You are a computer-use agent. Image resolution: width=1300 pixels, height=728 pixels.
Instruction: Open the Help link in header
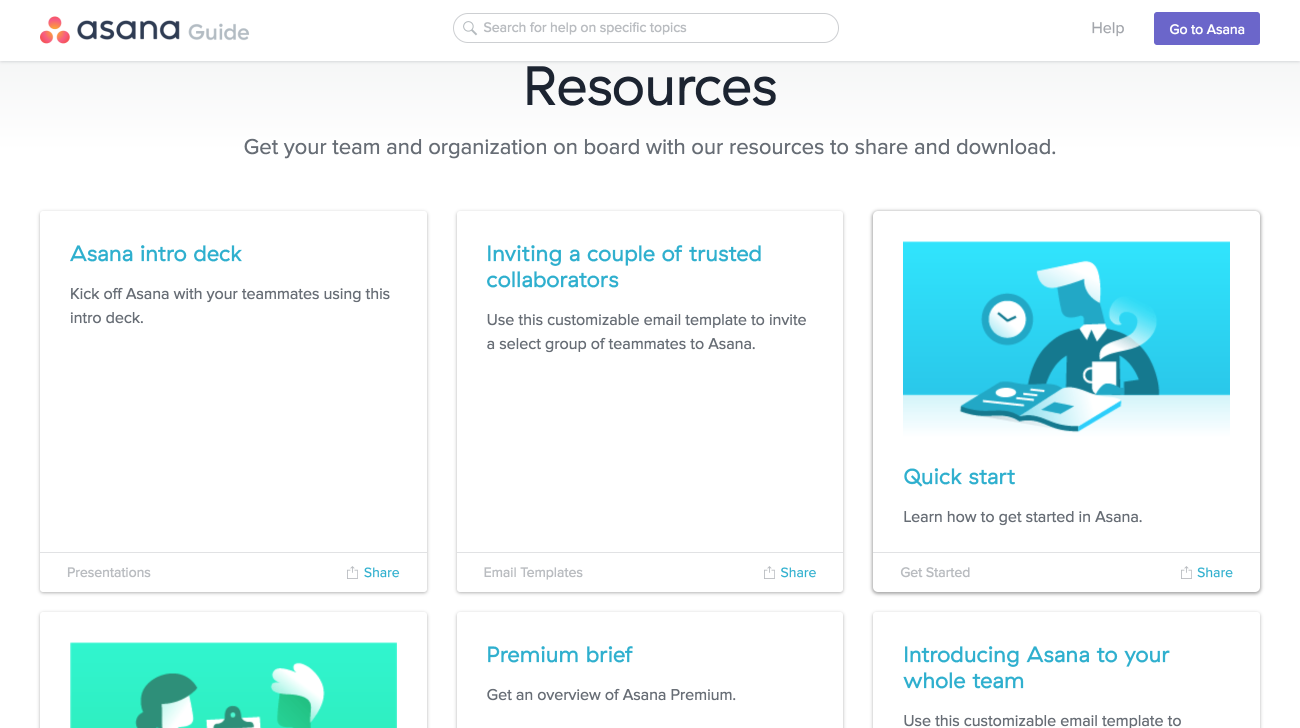tap(1107, 28)
